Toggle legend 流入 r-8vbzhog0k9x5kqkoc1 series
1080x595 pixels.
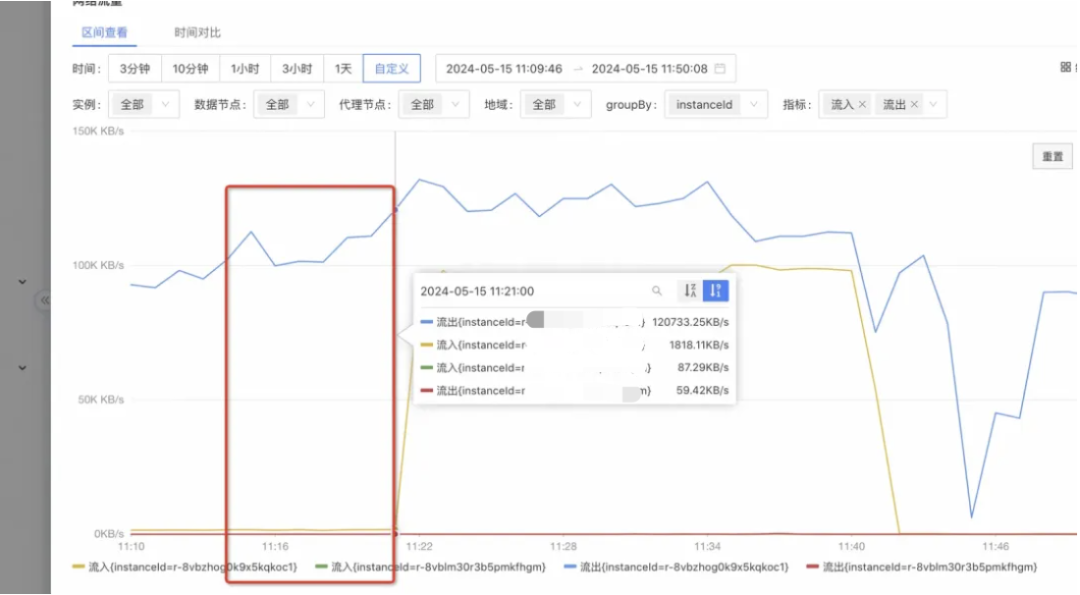185,567
